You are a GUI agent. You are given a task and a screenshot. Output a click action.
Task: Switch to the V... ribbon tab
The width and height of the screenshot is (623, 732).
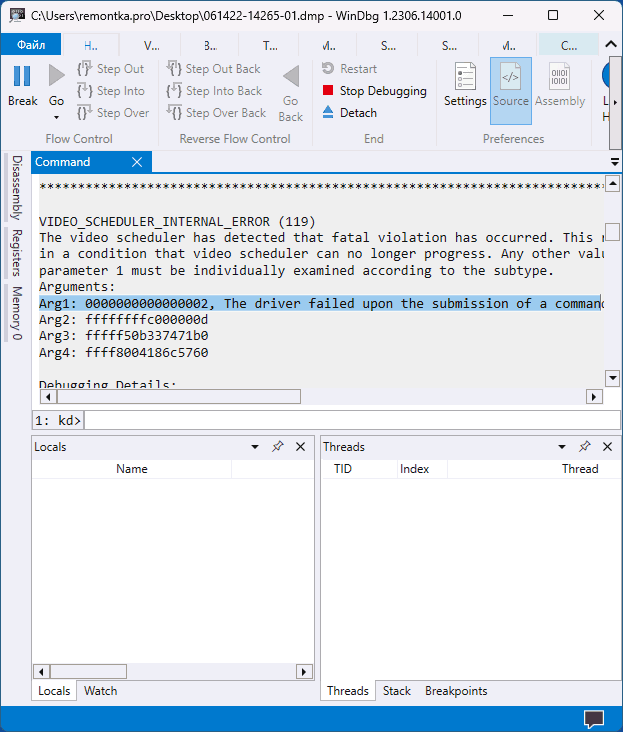(x=151, y=45)
